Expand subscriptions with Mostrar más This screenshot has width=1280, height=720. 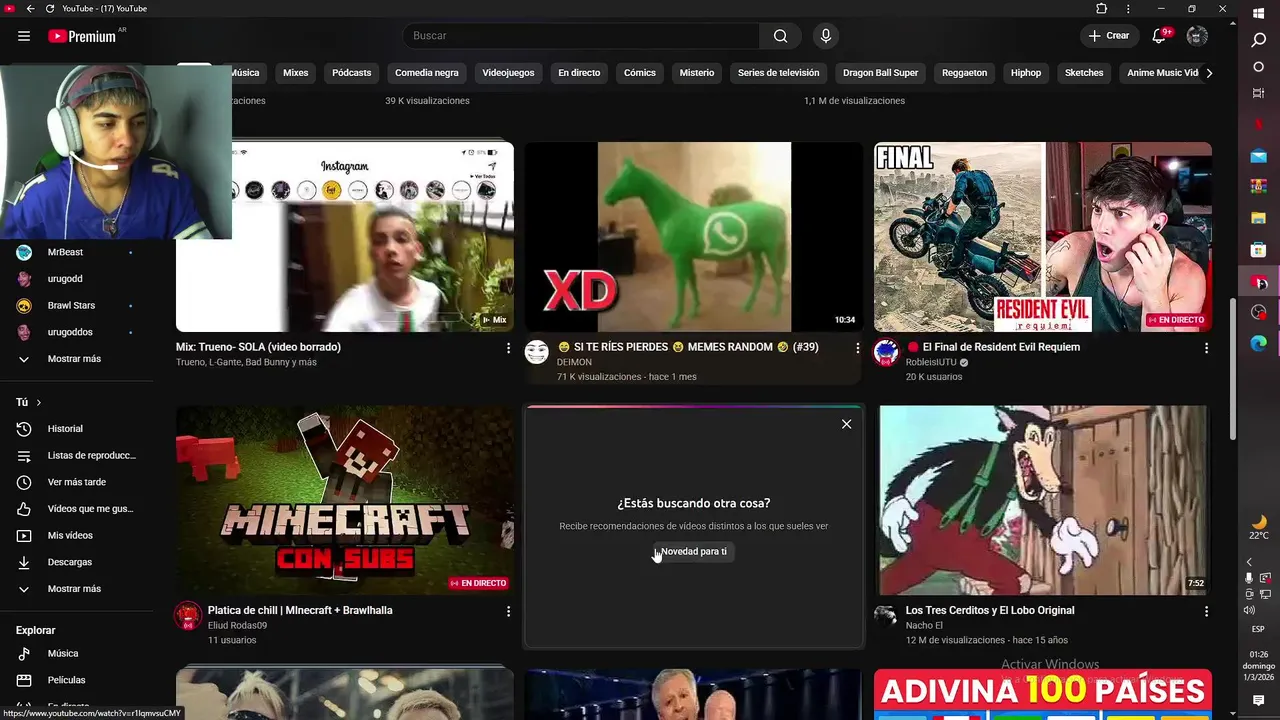point(76,359)
